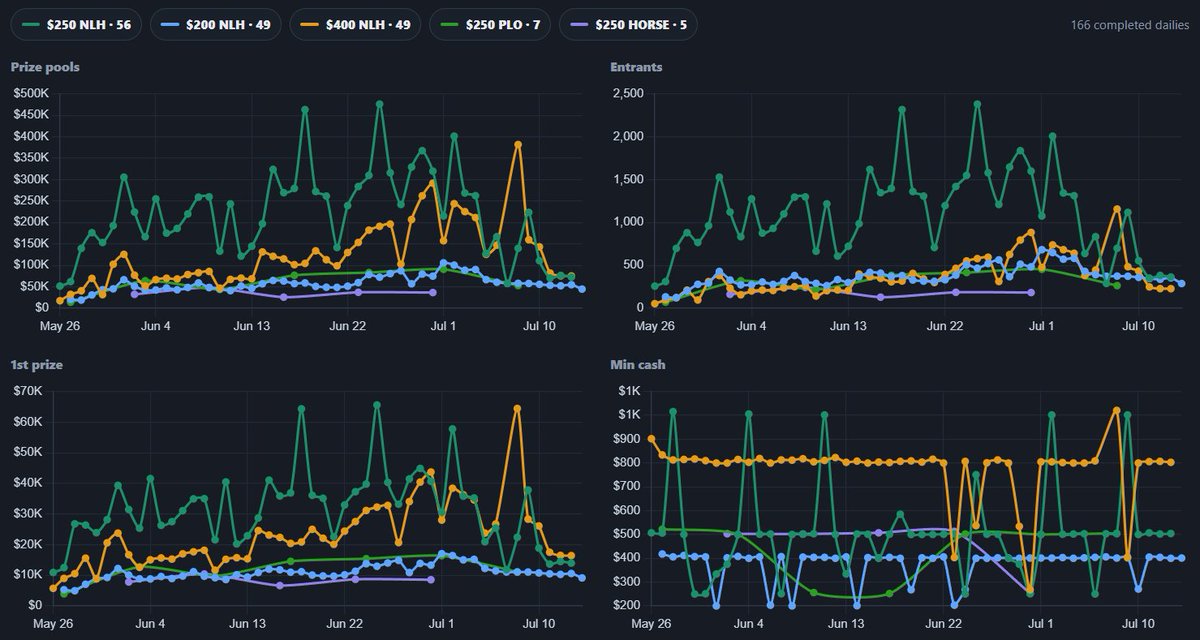Viewport: 1200px width, 640px height.
Task: Click the orange peak point near $65K in 1st prize
Action: [x=517, y=408]
